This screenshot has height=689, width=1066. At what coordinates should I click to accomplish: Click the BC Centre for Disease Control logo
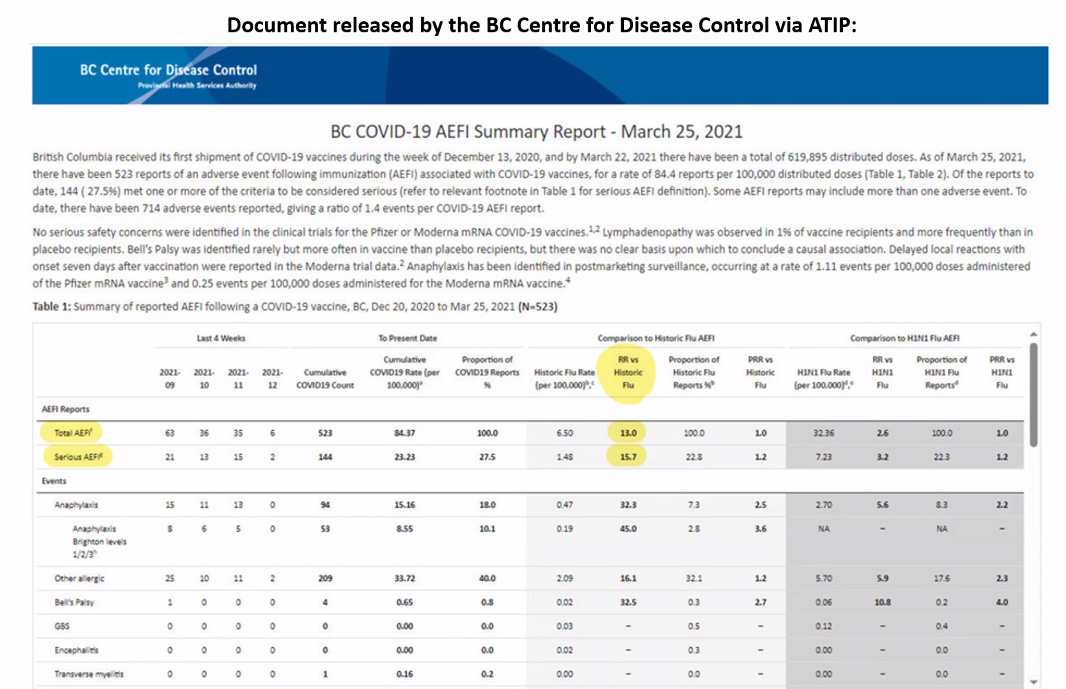[168, 75]
